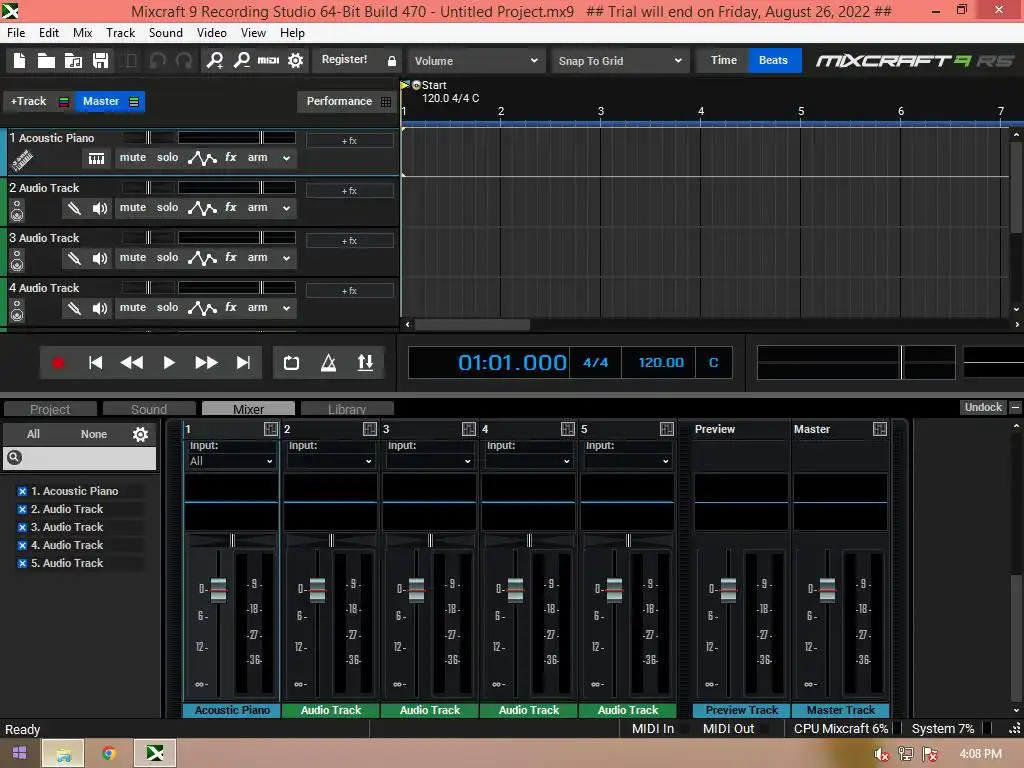Open fx effects on track 2 Audio Track

click(x=231, y=208)
